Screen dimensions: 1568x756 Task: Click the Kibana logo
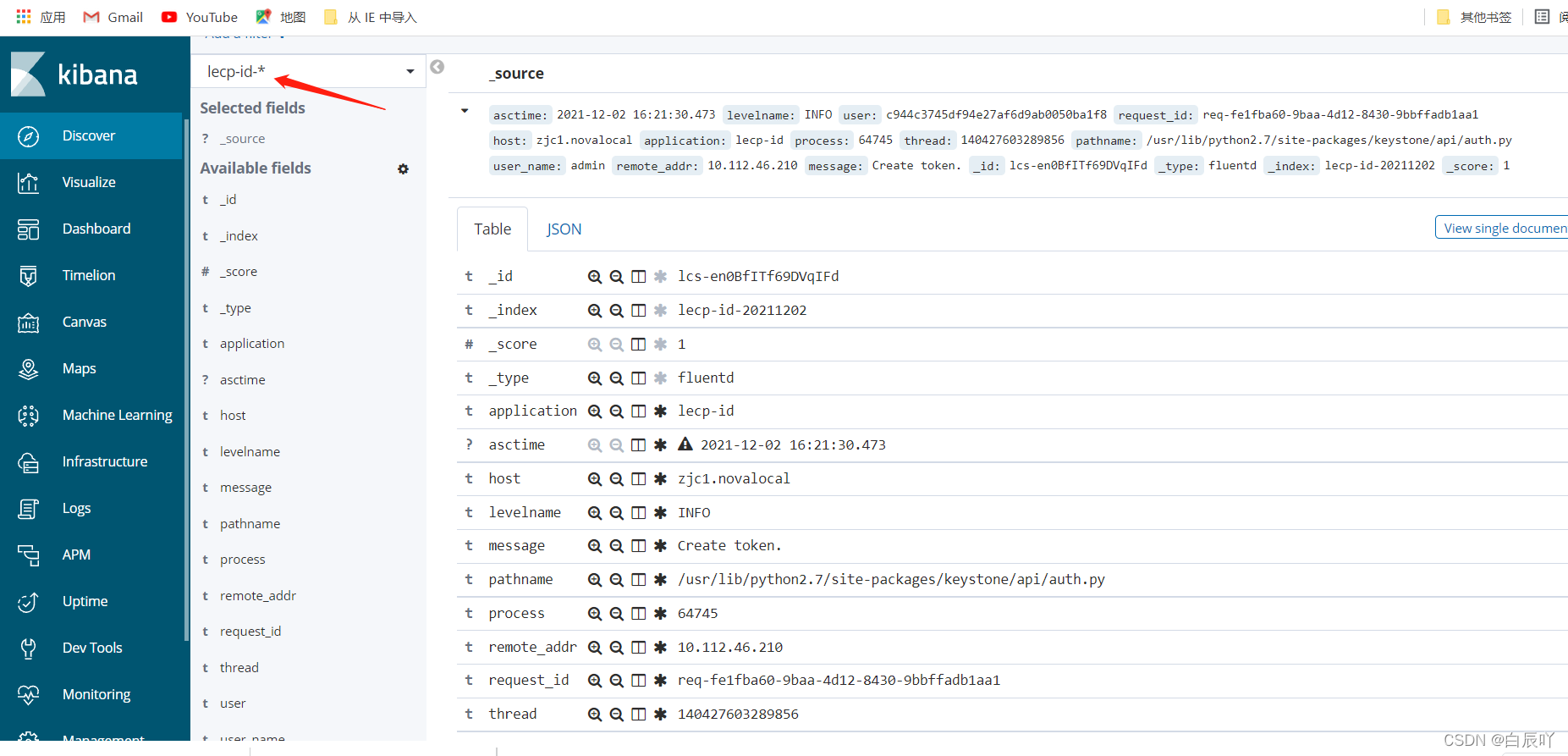74,74
